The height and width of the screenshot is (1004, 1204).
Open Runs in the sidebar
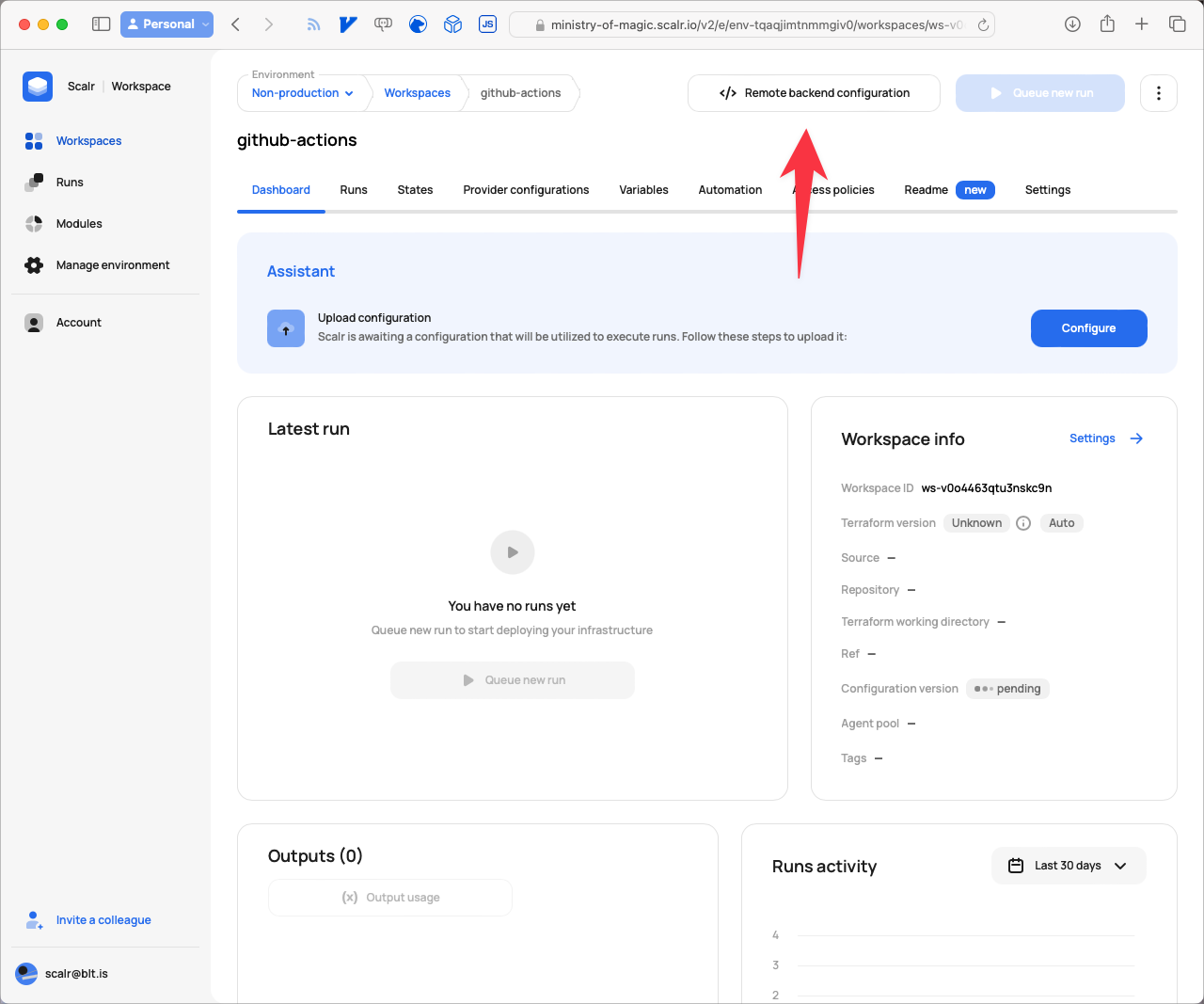tap(54, 183)
